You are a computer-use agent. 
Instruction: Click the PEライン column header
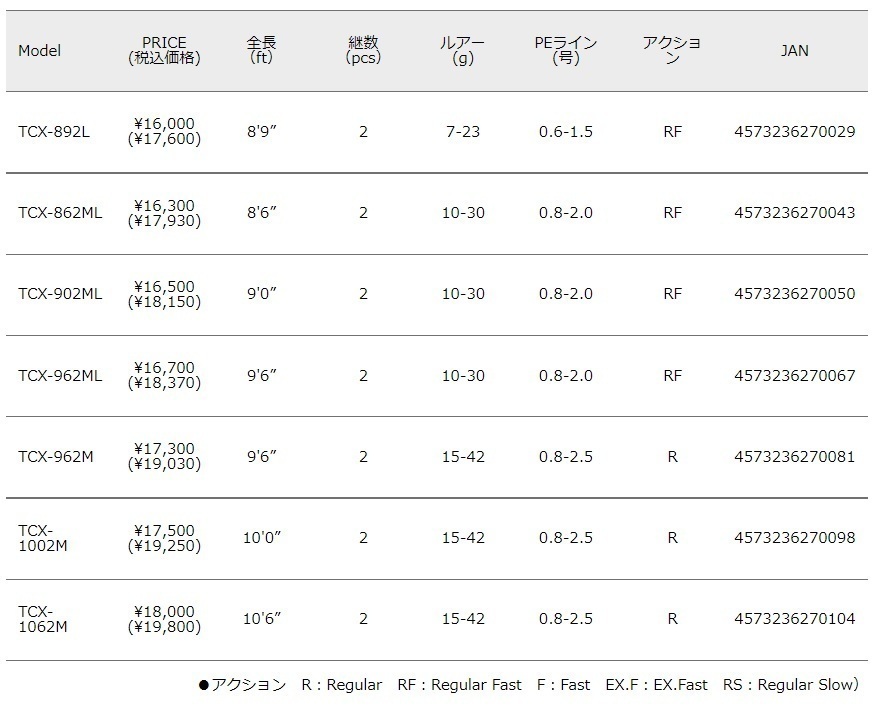566,51
